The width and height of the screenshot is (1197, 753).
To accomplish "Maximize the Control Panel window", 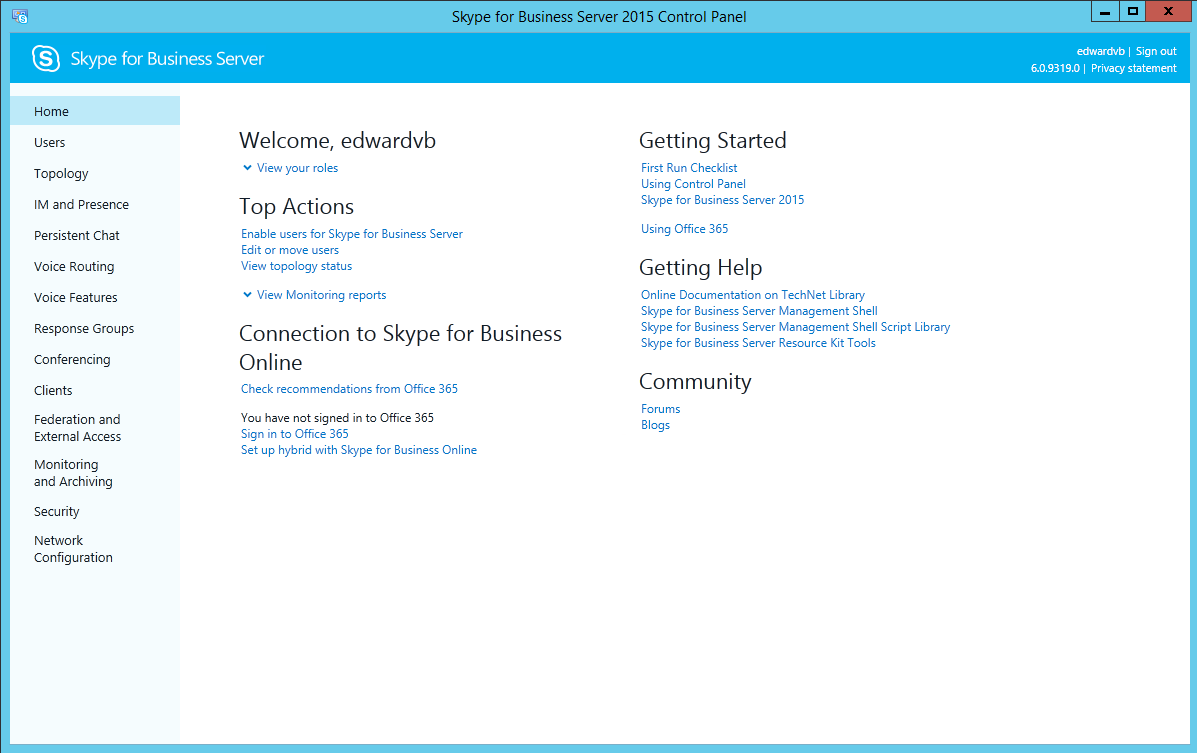I will tap(1133, 11).
